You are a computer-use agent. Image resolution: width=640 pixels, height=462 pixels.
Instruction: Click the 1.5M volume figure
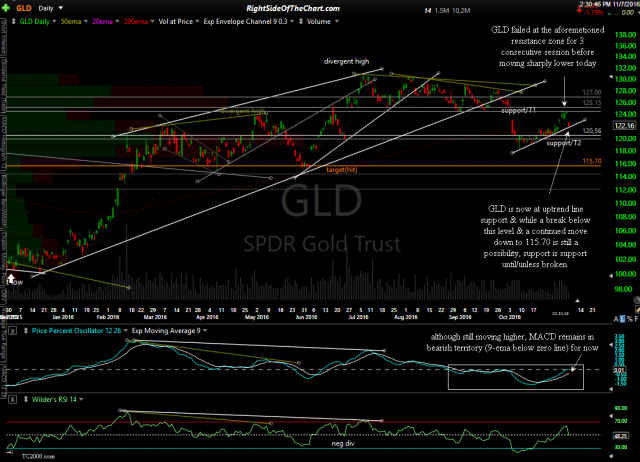442,11
